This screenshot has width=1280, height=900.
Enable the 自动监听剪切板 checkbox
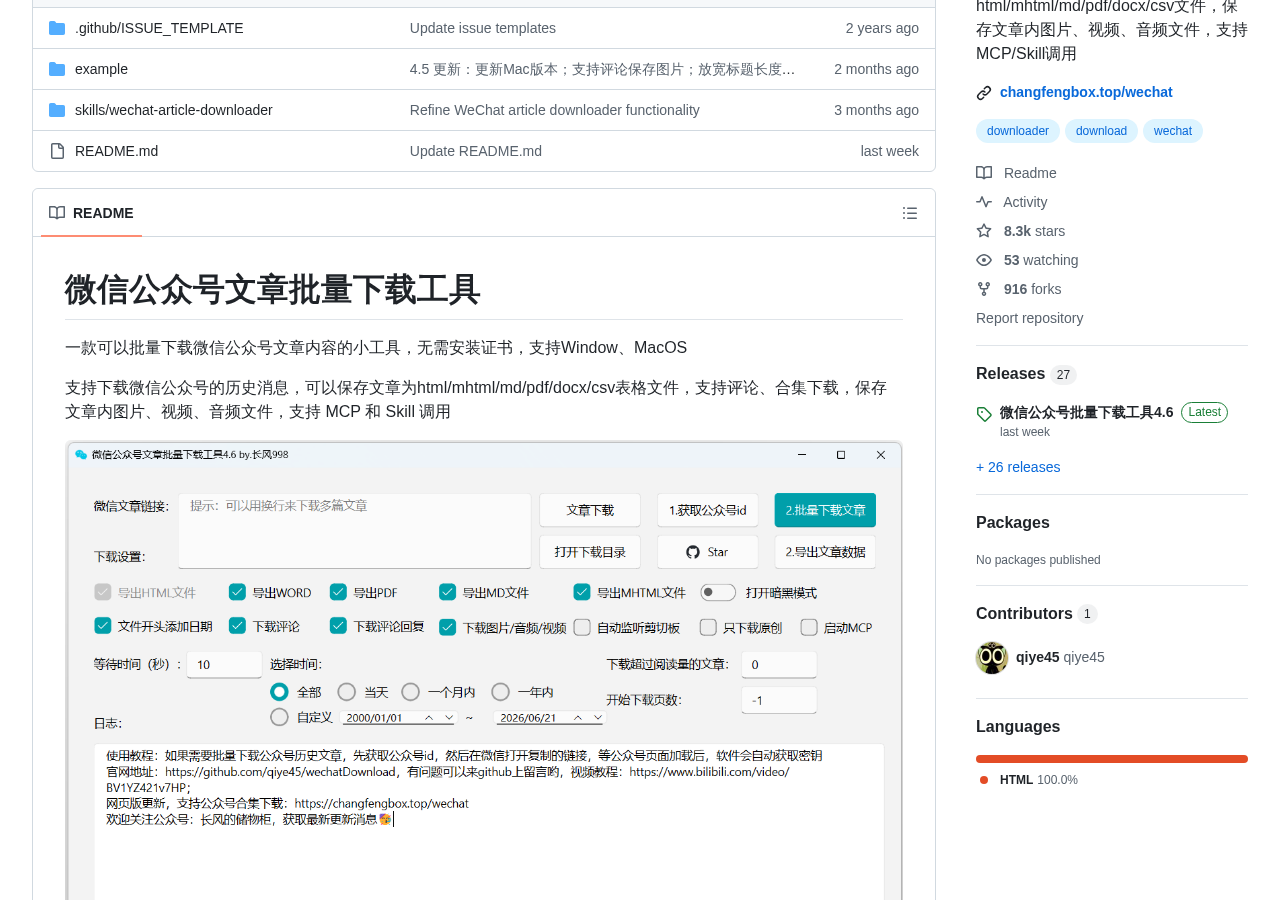click(x=581, y=627)
